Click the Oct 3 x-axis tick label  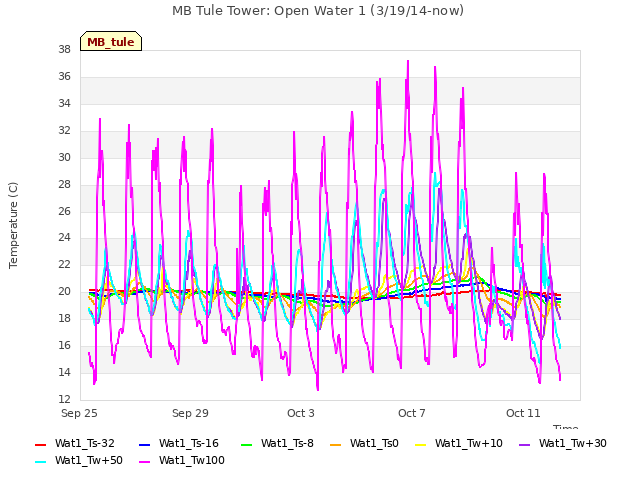click(301, 413)
